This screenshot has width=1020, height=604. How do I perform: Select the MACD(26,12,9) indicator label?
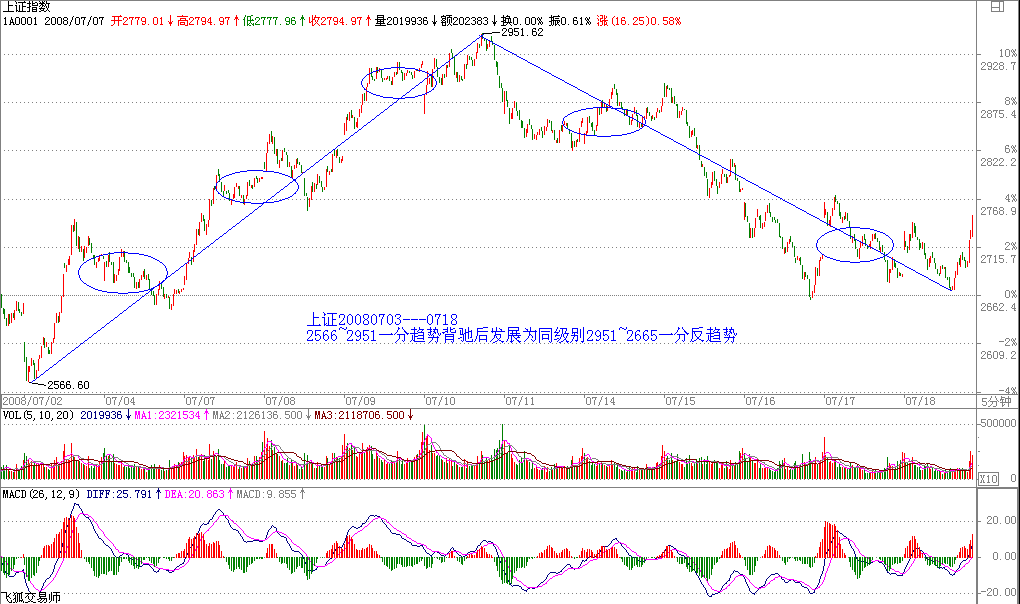41,493
